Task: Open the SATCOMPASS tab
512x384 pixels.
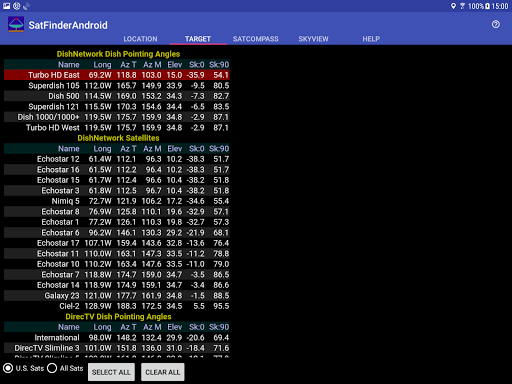Action: pos(256,39)
